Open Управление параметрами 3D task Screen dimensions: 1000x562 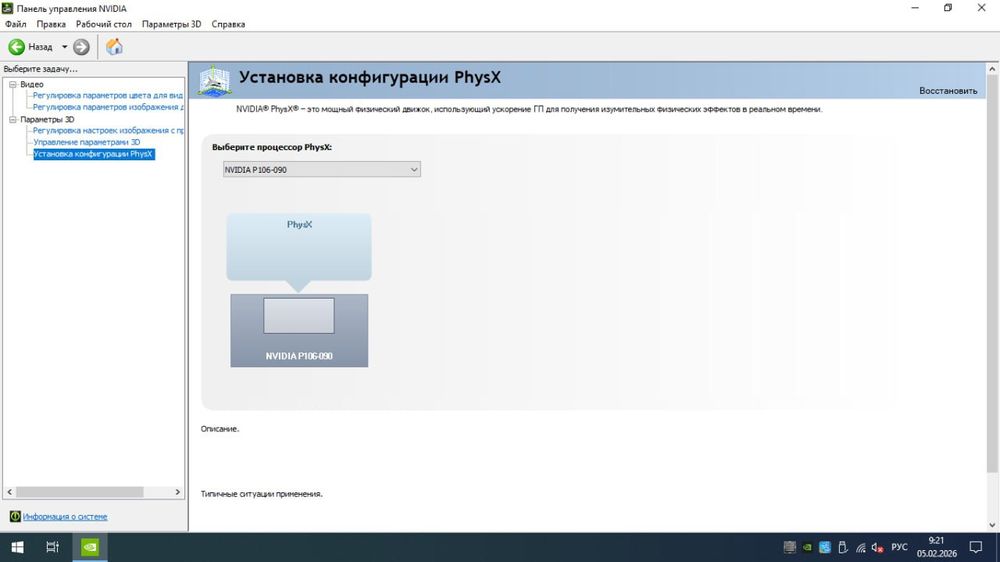tap(87, 142)
